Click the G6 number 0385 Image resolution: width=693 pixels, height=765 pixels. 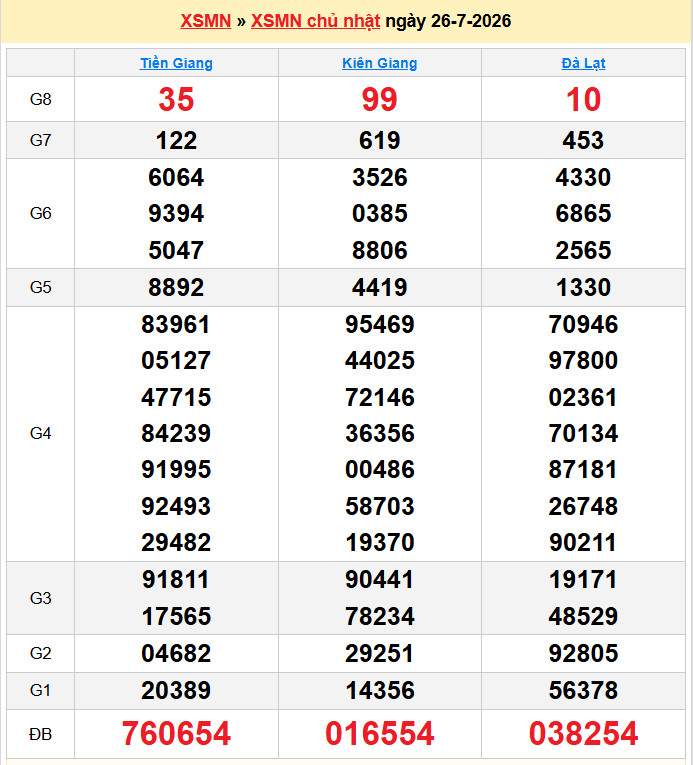coord(380,213)
